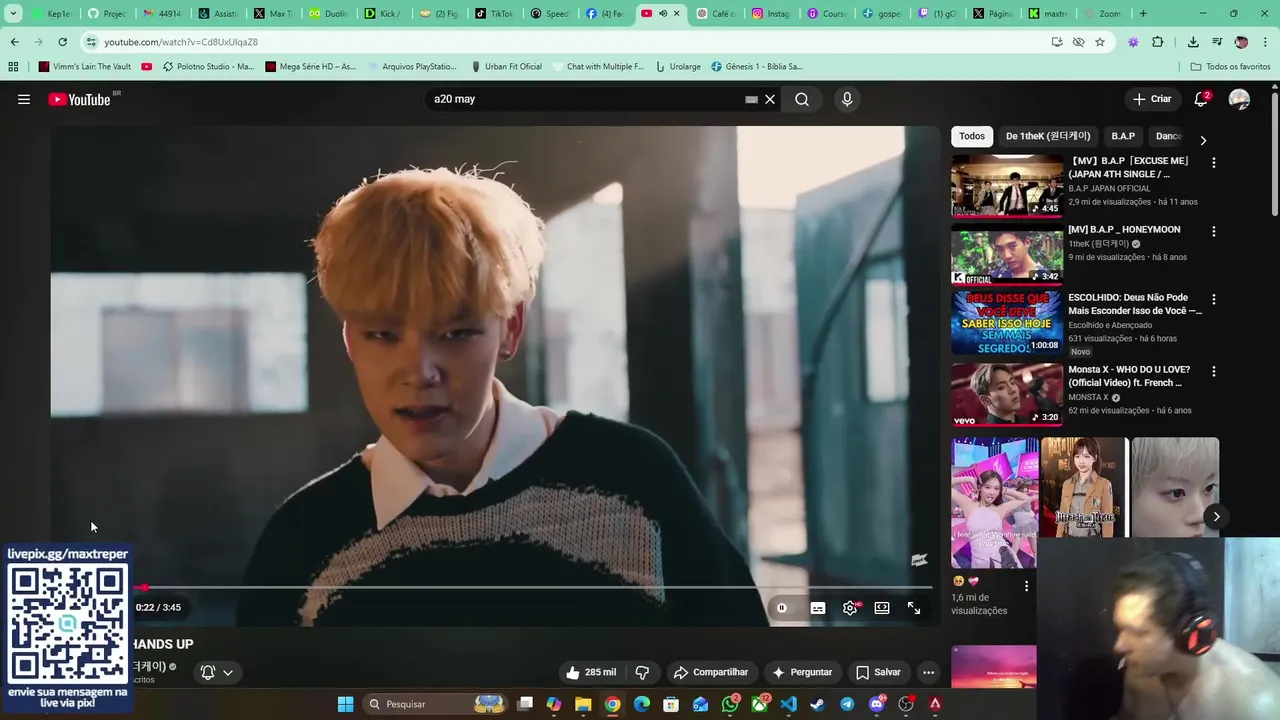Viewport: 1280px width, 720px height.
Task: Open the Windows Start menu
Action: (x=345, y=704)
